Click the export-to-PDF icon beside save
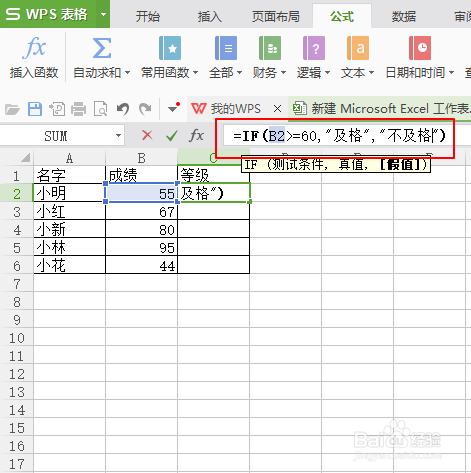The height and width of the screenshot is (473, 471). tap(57, 109)
